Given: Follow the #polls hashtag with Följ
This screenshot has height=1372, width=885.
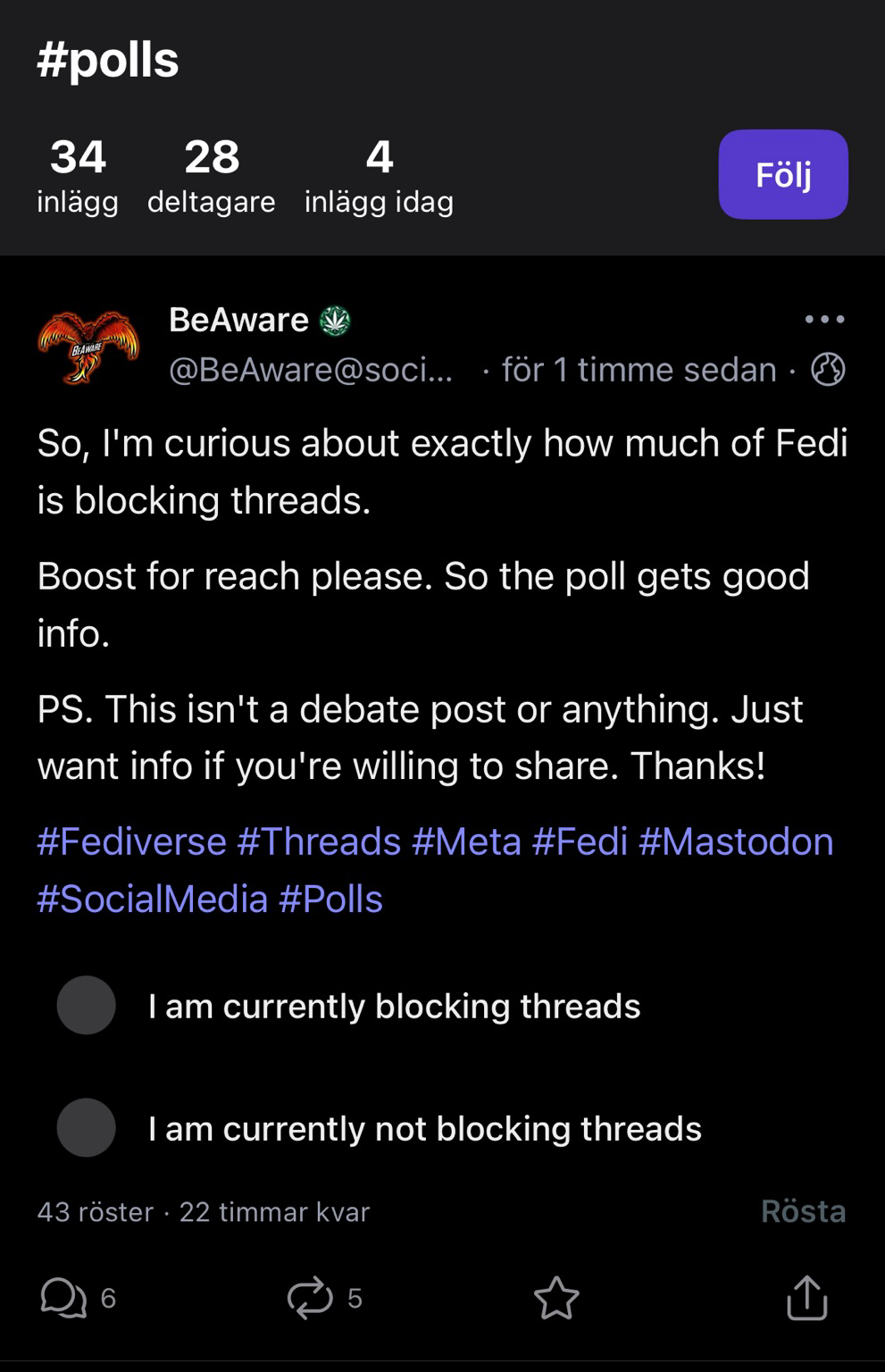Looking at the screenshot, I should (x=783, y=174).
